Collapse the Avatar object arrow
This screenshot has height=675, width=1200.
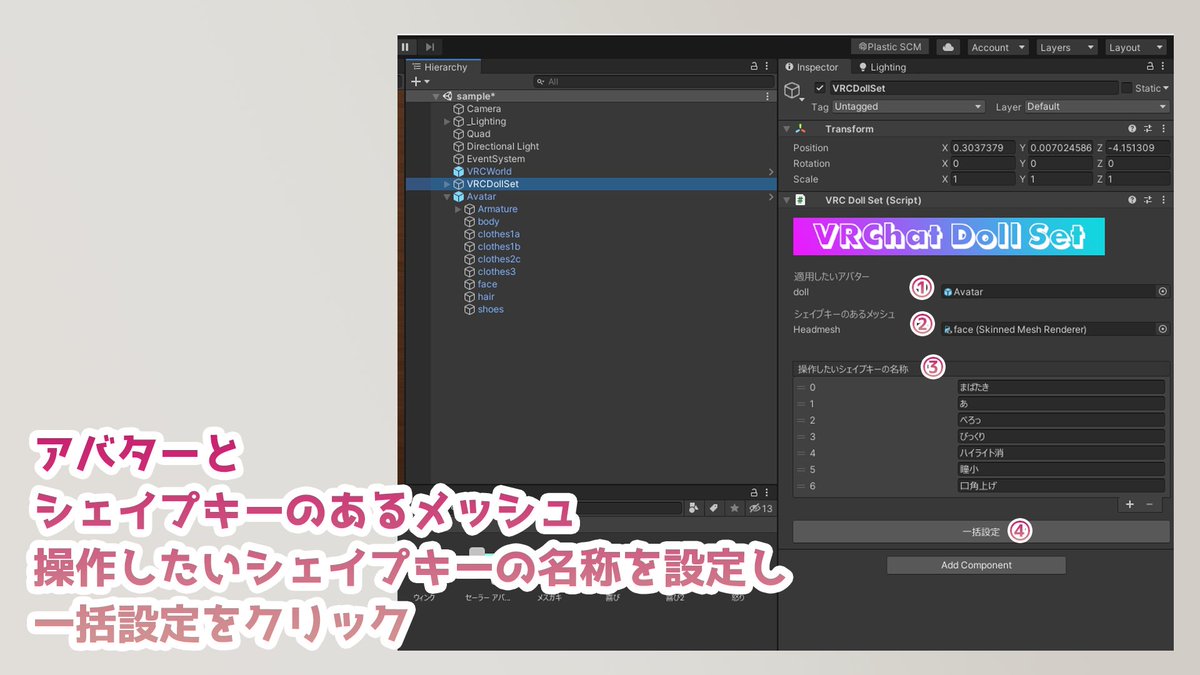pos(447,196)
